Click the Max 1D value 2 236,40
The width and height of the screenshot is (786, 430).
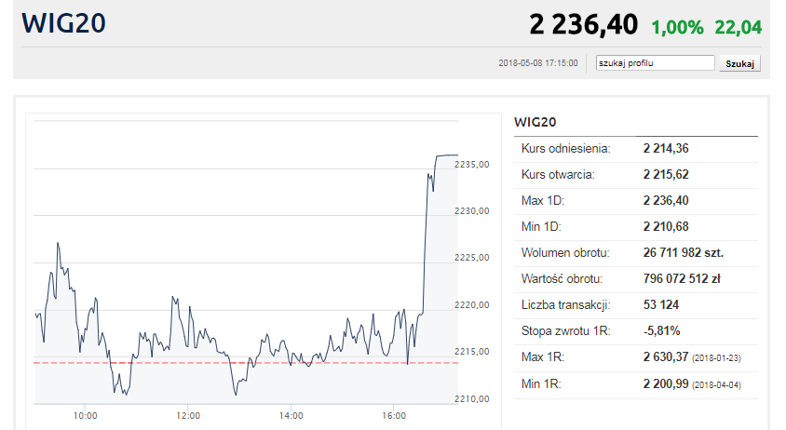point(666,200)
